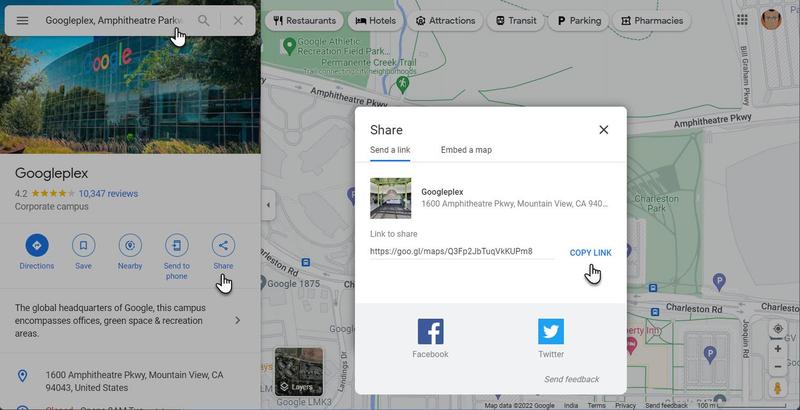Open the hamburger menu in the search box

point(22,21)
